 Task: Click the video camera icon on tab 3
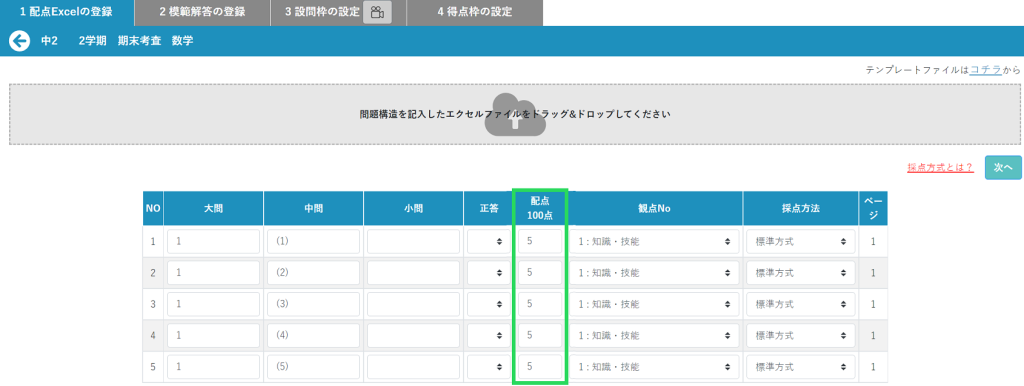click(x=377, y=12)
